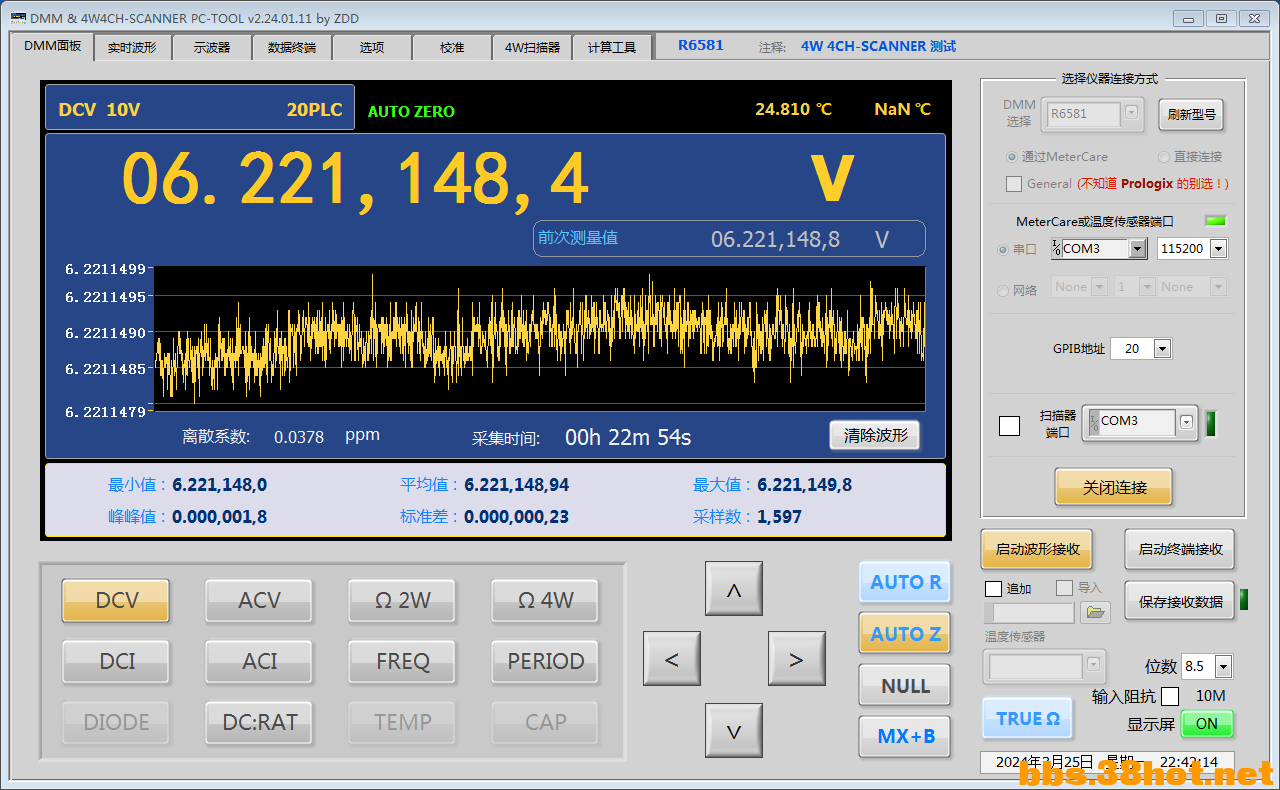Choose the 网络 network radio button

pyautogui.click(x=1003, y=291)
